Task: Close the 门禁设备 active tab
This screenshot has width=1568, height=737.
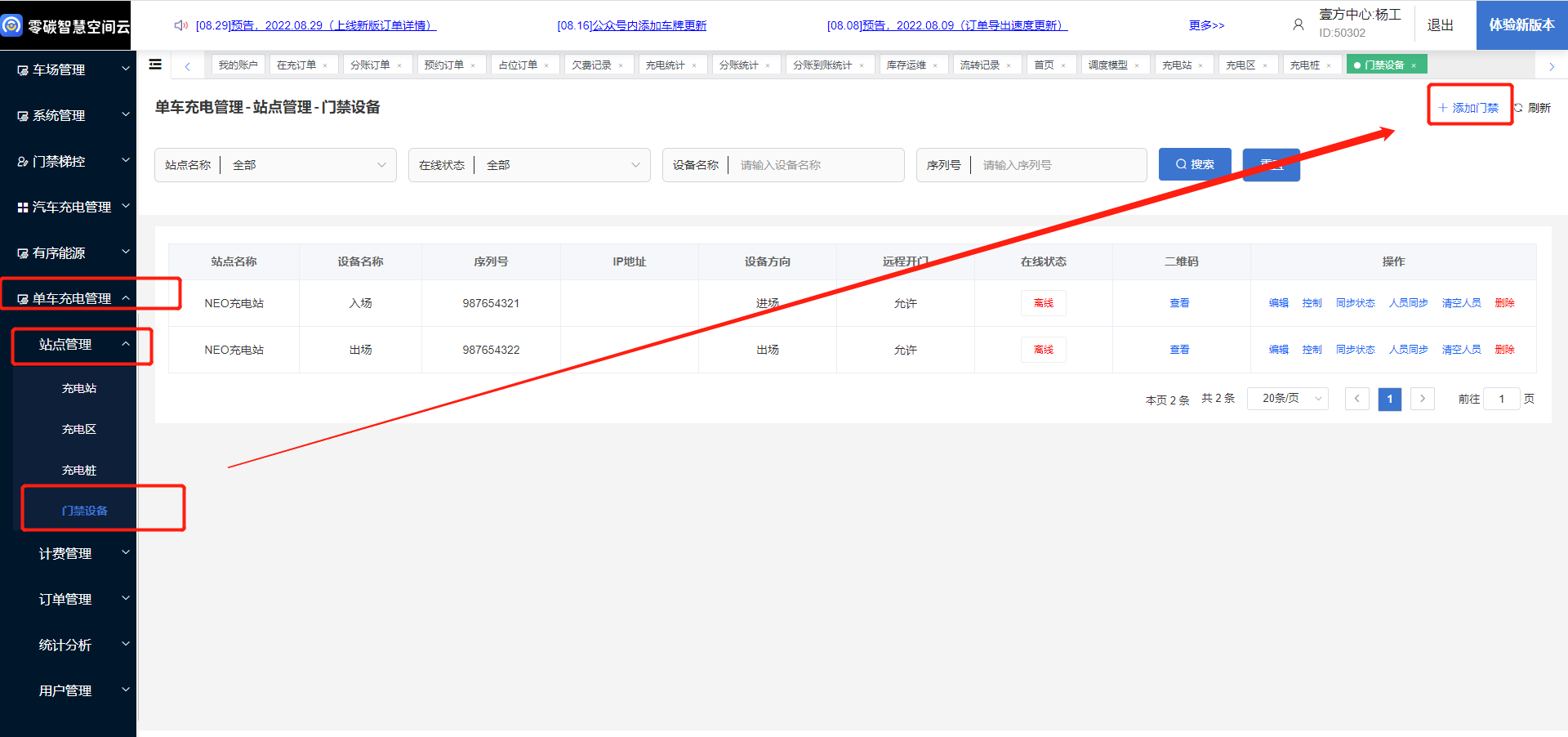Action: click(1414, 65)
